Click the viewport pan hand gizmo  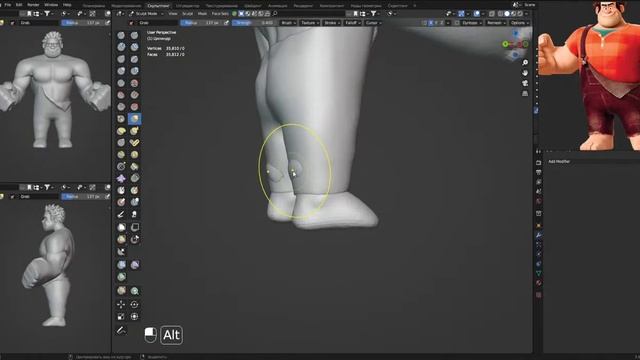coord(525,73)
